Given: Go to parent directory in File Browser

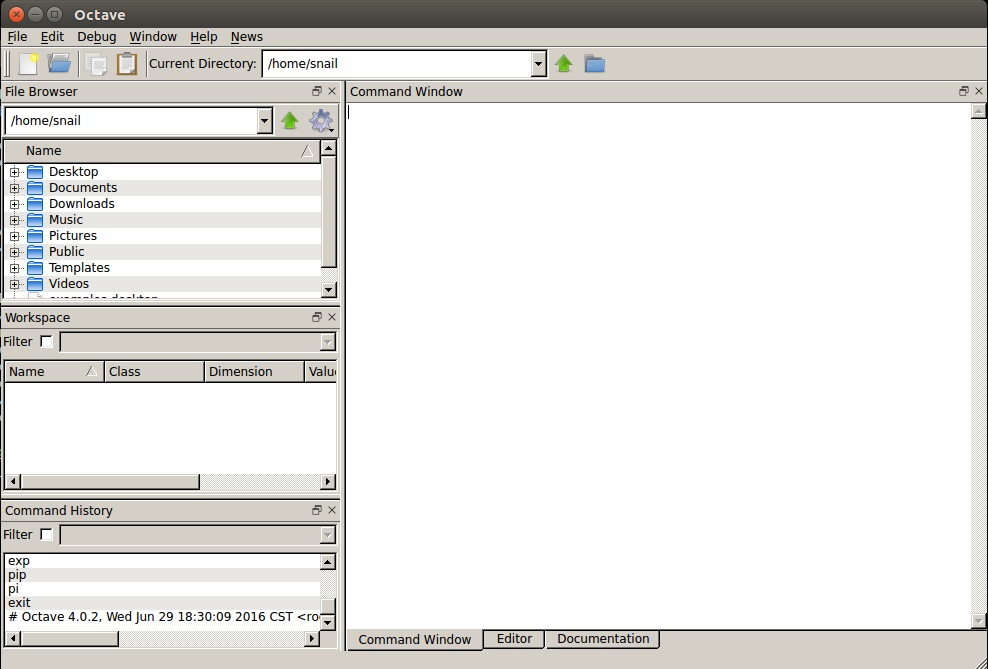Looking at the screenshot, I should (x=290, y=120).
